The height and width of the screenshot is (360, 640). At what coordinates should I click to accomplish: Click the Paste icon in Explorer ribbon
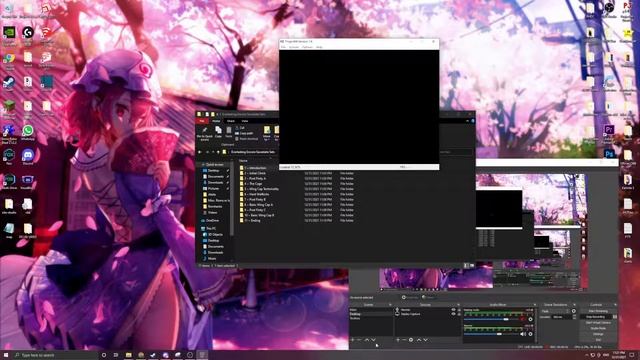click(229, 132)
